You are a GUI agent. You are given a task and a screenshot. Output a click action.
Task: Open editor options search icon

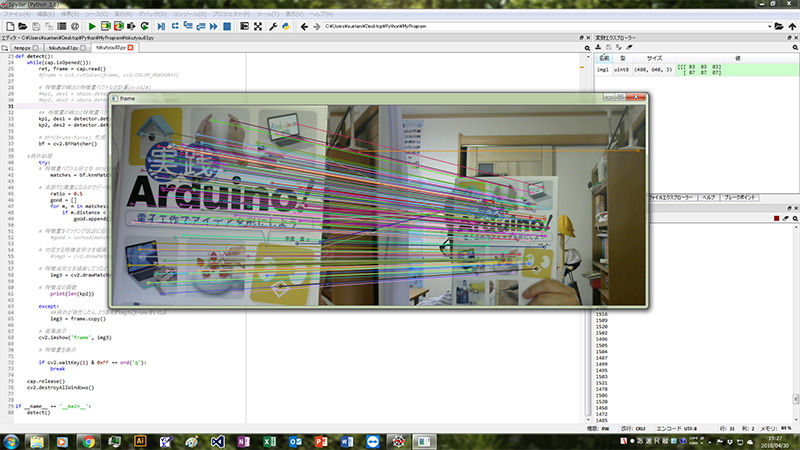[x=587, y=47]
